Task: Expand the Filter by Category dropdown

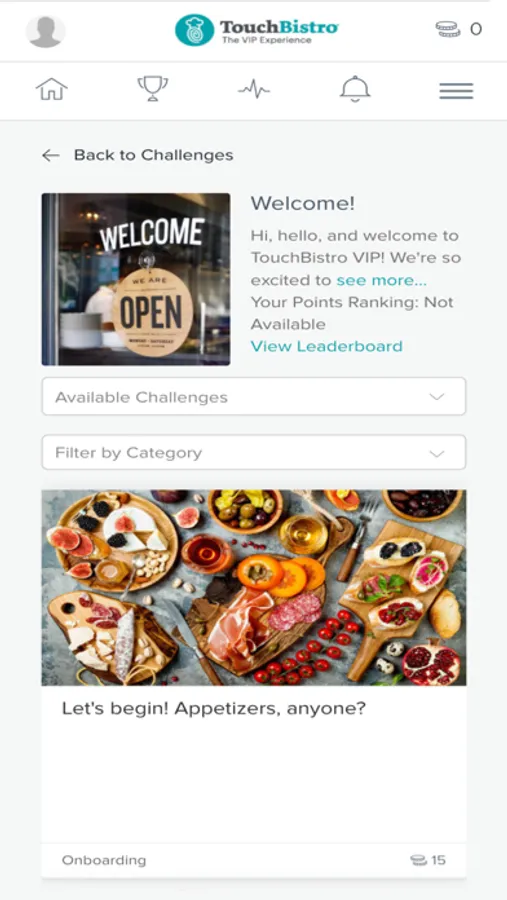Action: pyautogui.click(x=254, y=452)
